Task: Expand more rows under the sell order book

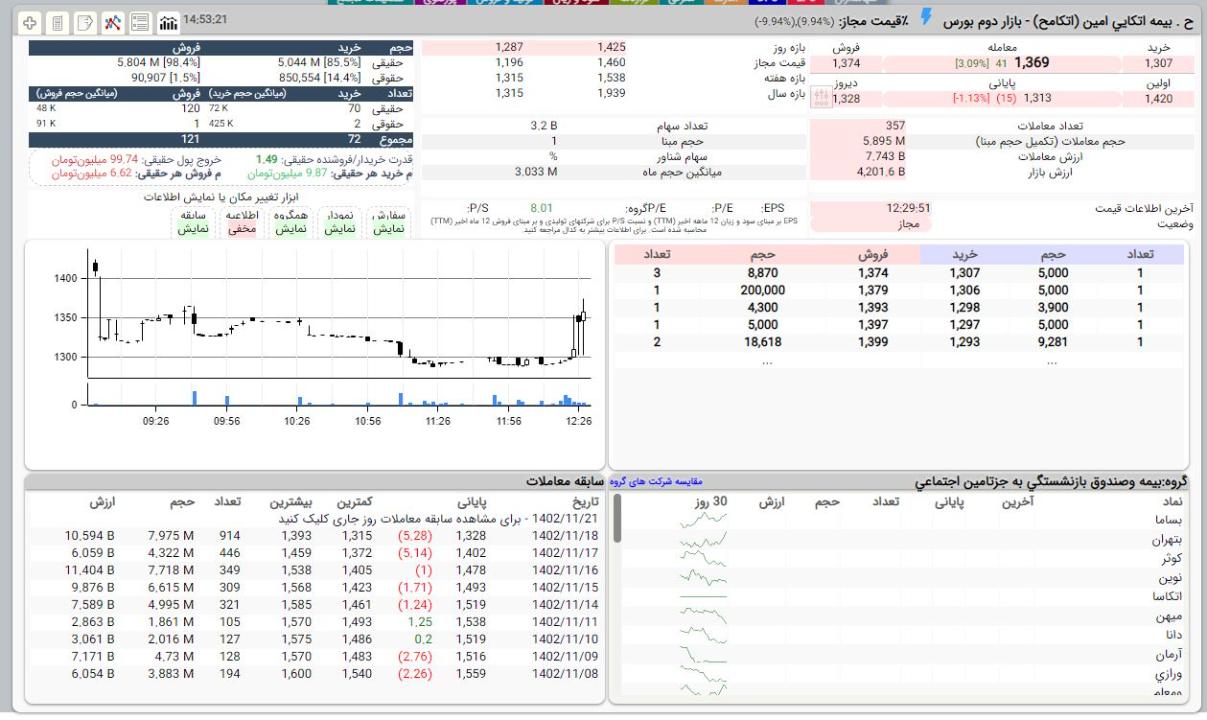Action: coord(766,362)
